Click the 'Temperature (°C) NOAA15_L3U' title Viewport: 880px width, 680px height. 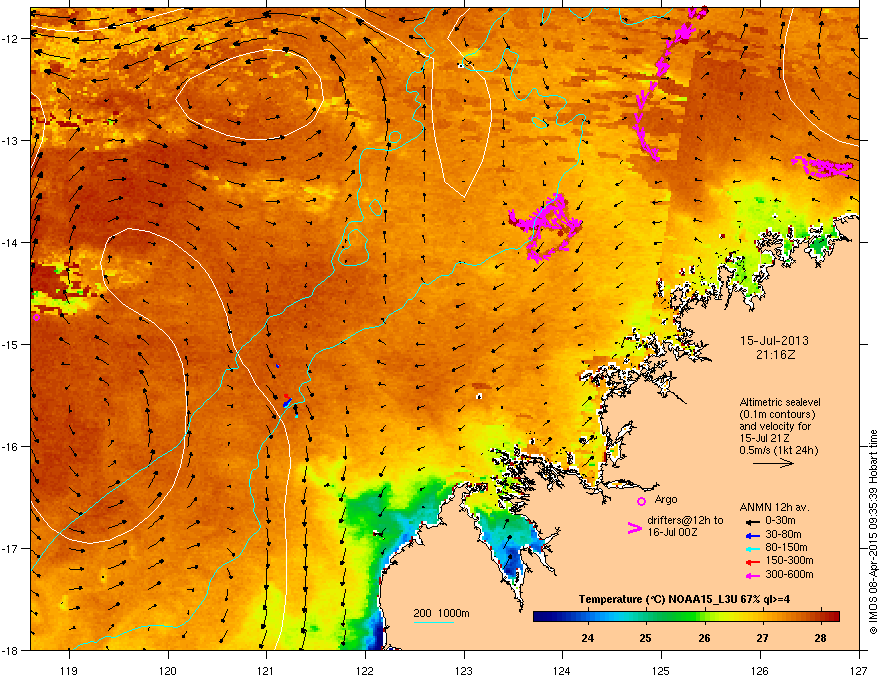click(x=660, y=599)
